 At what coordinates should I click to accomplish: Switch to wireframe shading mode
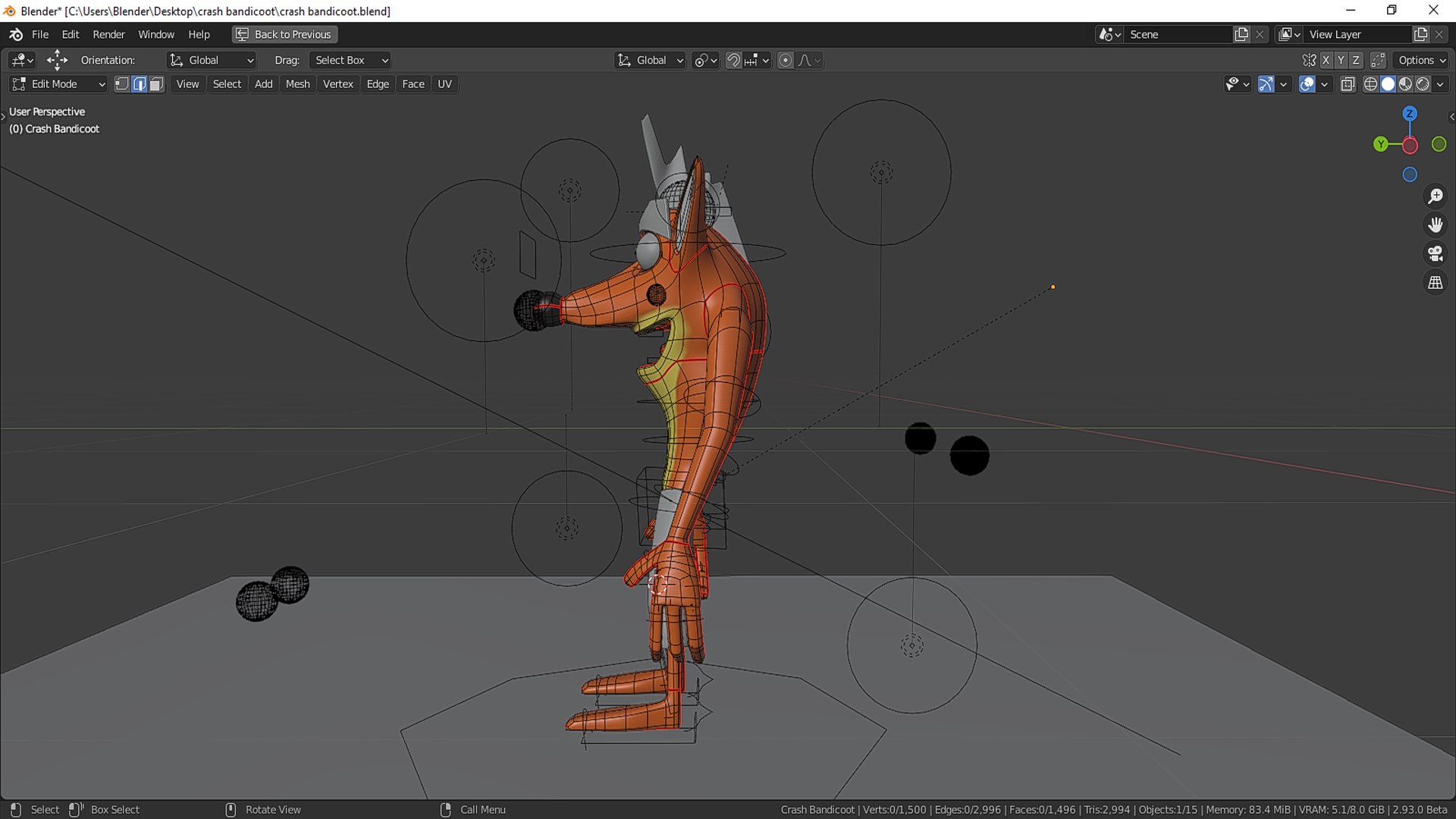click(1370, 84)
